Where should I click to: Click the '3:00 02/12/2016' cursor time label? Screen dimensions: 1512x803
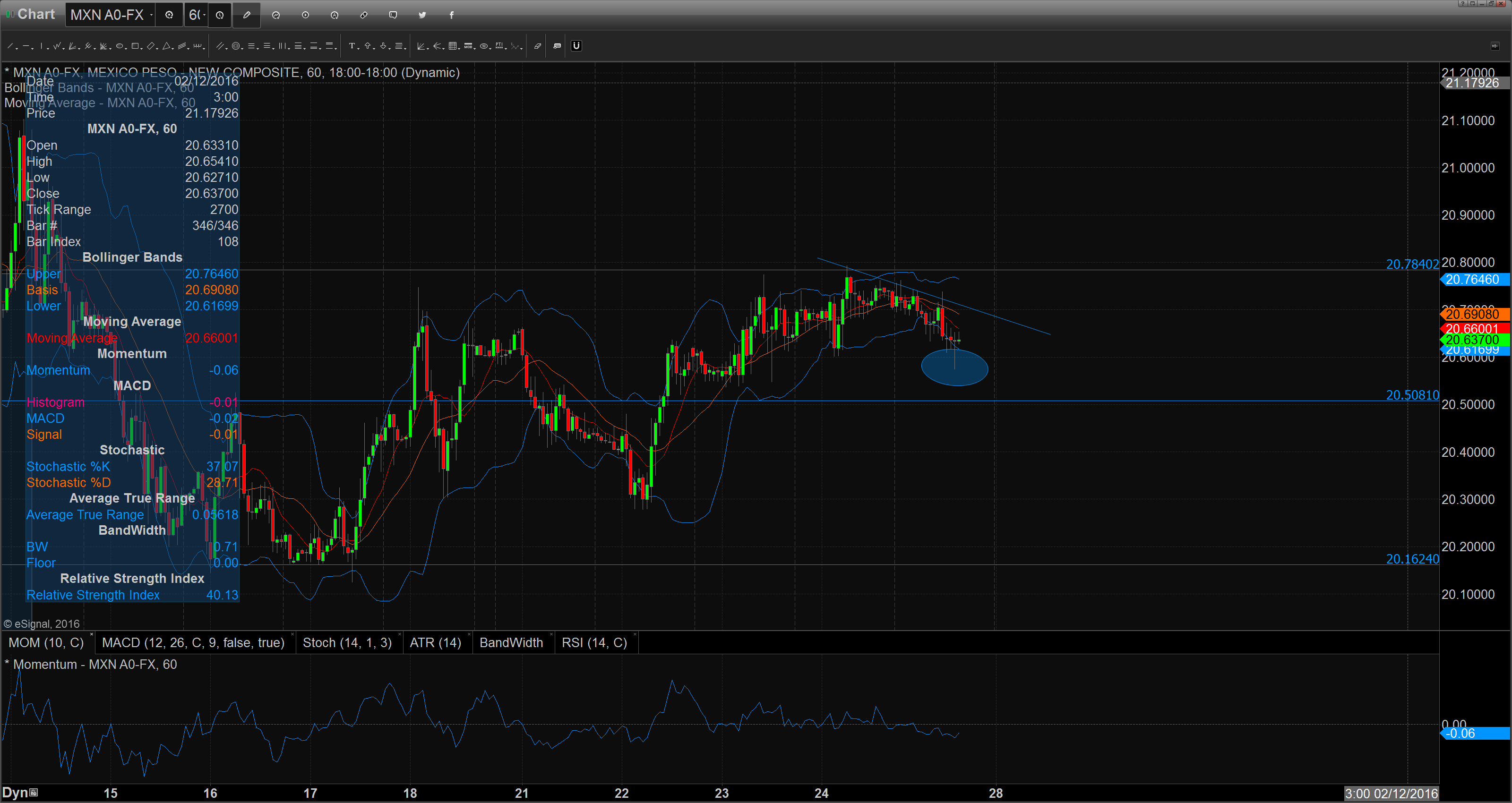[1391, 794]
